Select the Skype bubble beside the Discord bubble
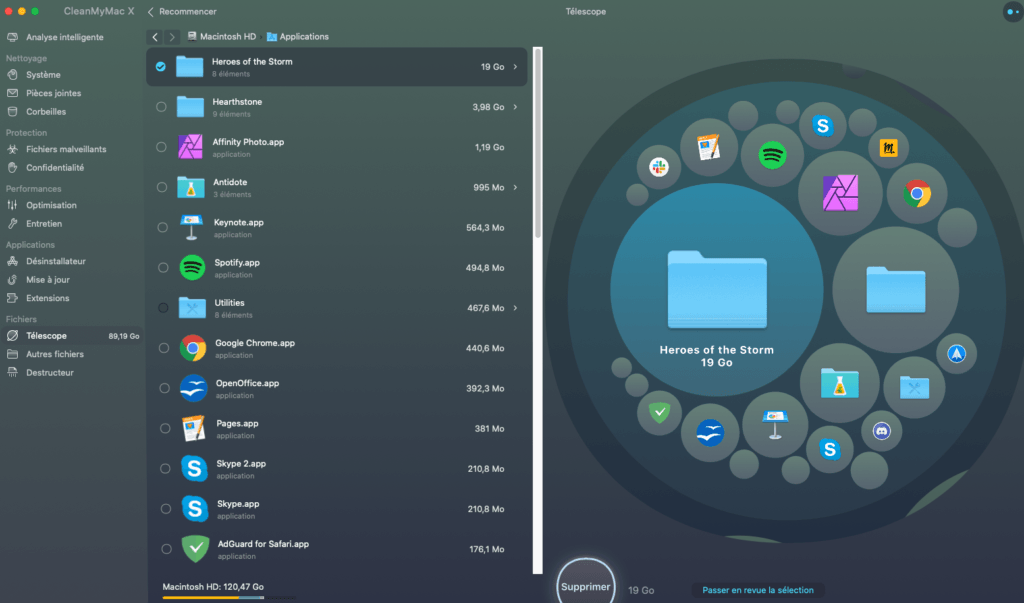This screenshot has height=603, width=1024. click(829, 449)
